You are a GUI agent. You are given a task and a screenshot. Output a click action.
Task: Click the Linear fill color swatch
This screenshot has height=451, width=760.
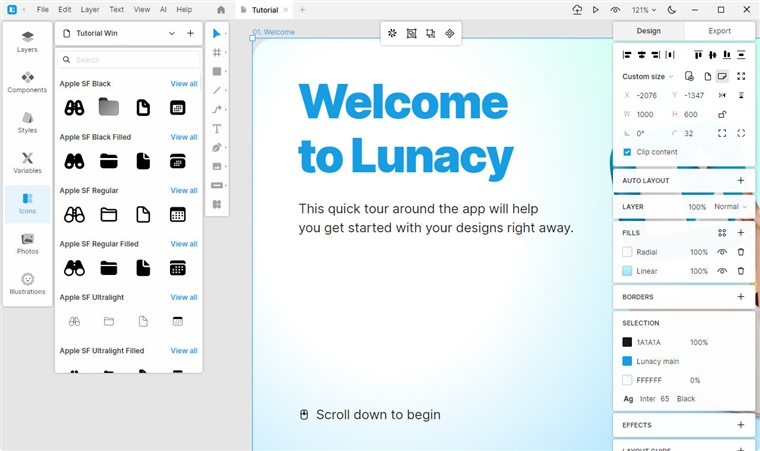tap(627, 271)
